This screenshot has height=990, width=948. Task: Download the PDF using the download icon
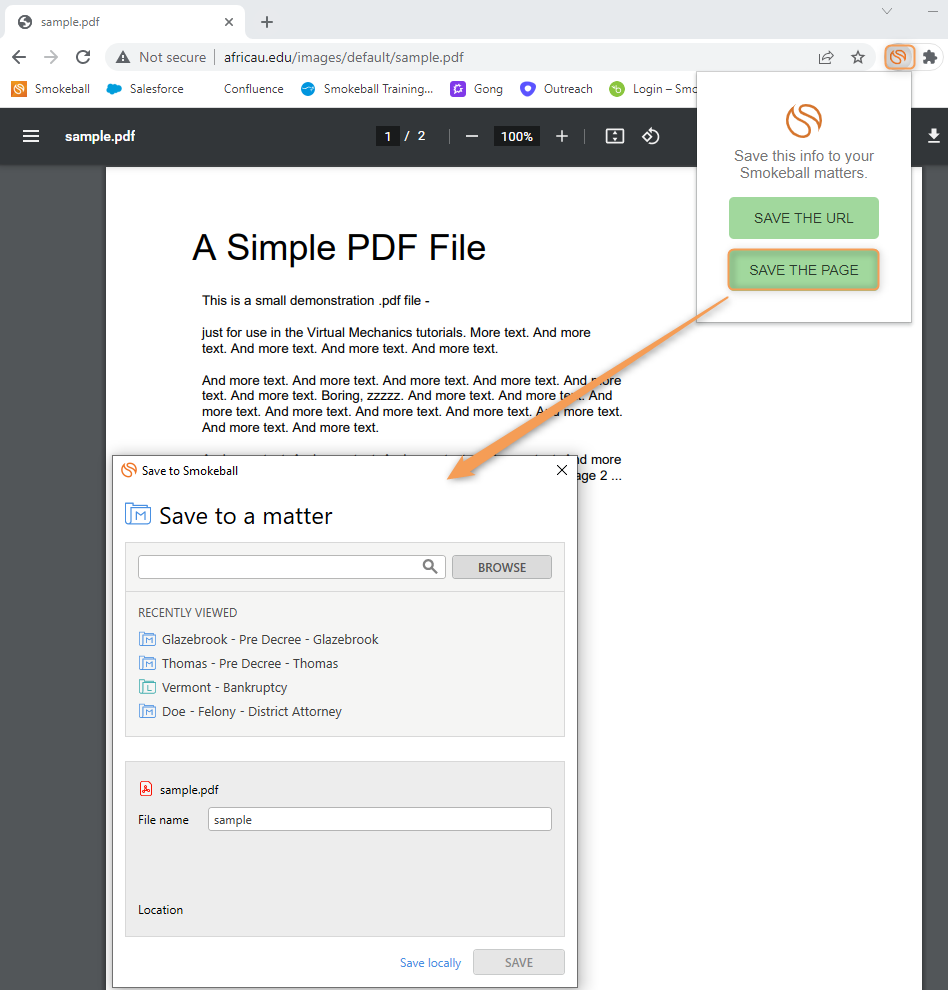pyautogui.click(x=934, y=136)
